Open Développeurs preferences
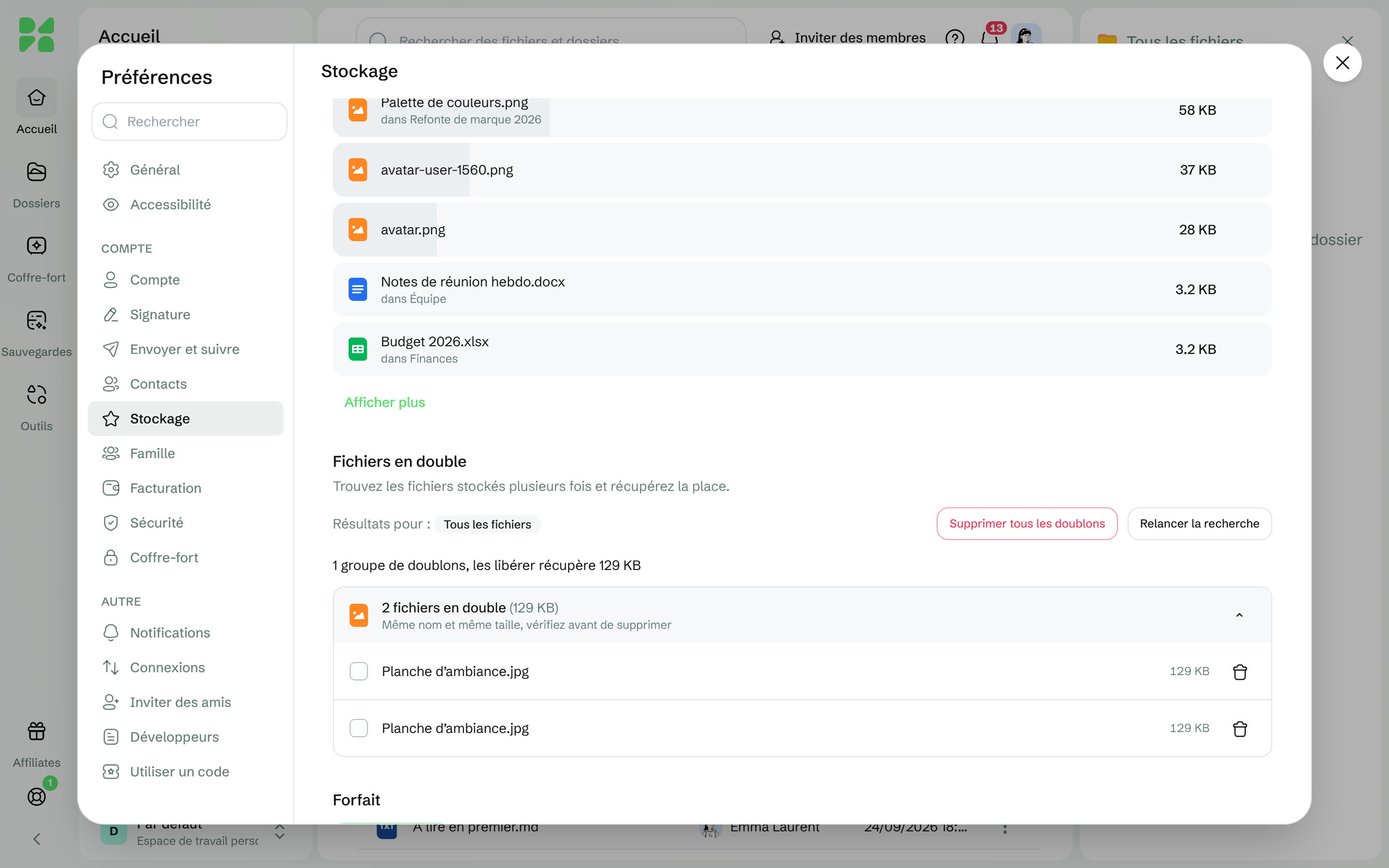 click(185, 736)
